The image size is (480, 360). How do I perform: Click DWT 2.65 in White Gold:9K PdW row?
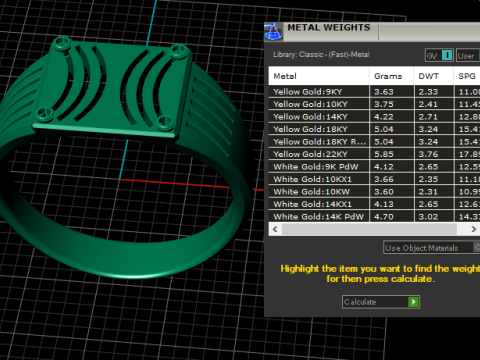[x=428, y=167]
